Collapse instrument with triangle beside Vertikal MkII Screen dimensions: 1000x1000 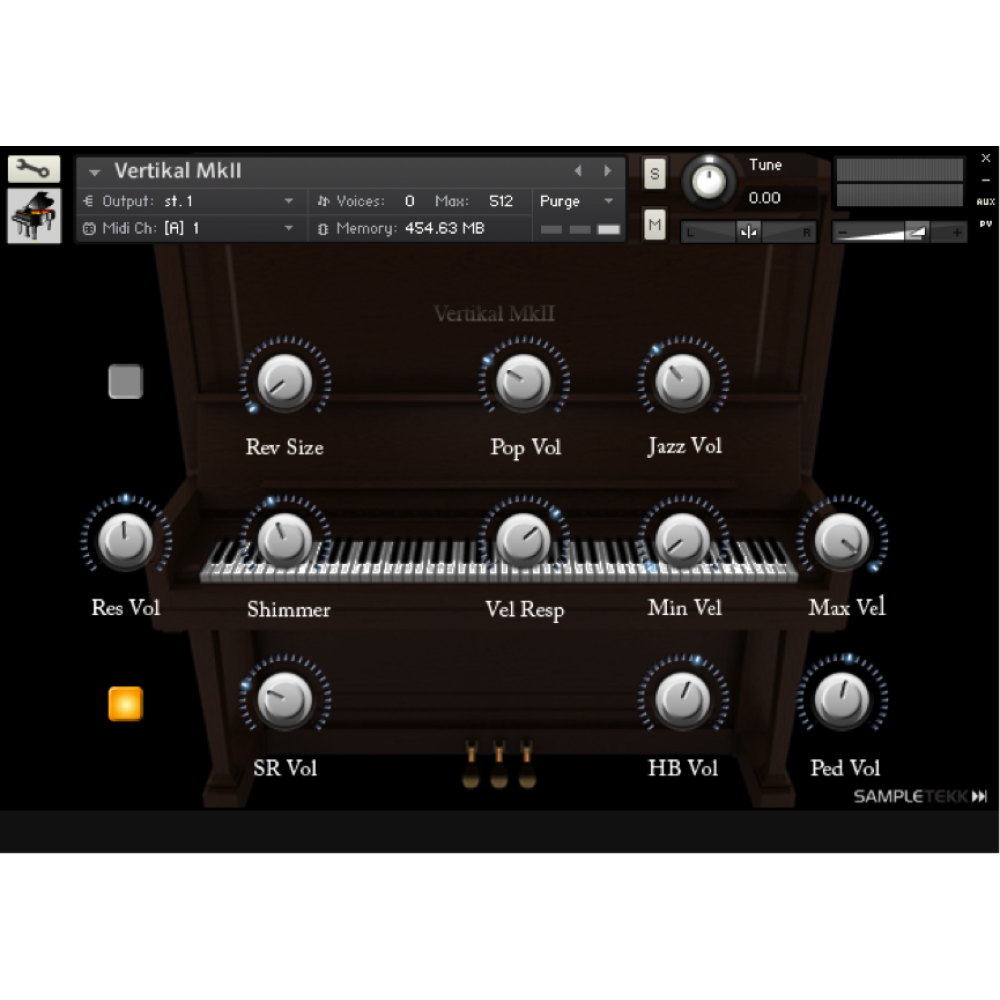coord(95,172)
